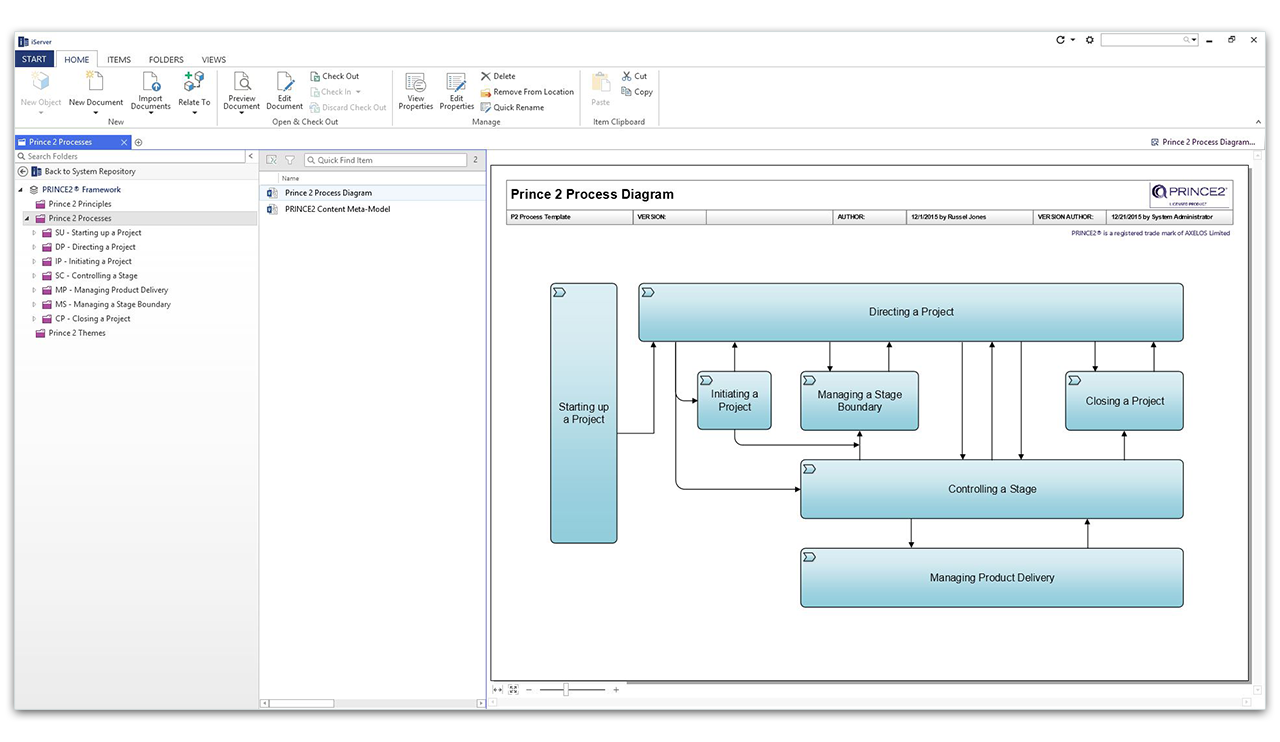1280x742 pixels.
Task: Open settings gear in title bar
Action: [1090, 40]
